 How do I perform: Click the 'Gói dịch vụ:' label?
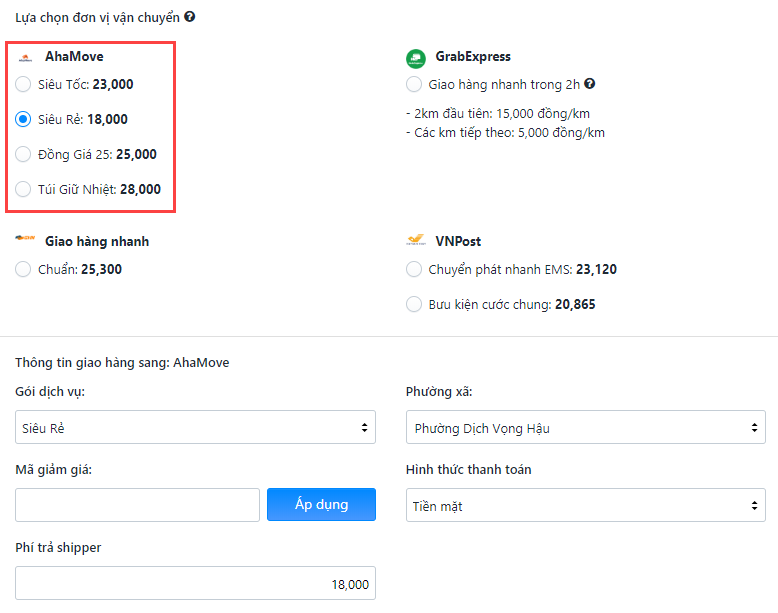coord(50,392)
